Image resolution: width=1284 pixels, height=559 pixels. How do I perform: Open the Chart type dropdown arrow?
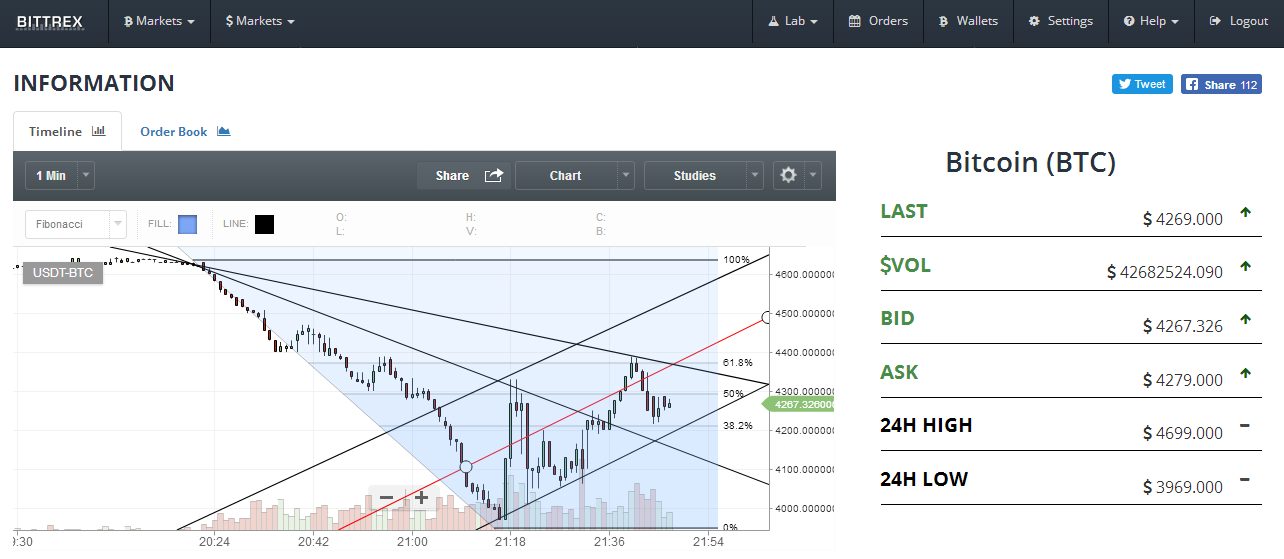coord(625,176)
